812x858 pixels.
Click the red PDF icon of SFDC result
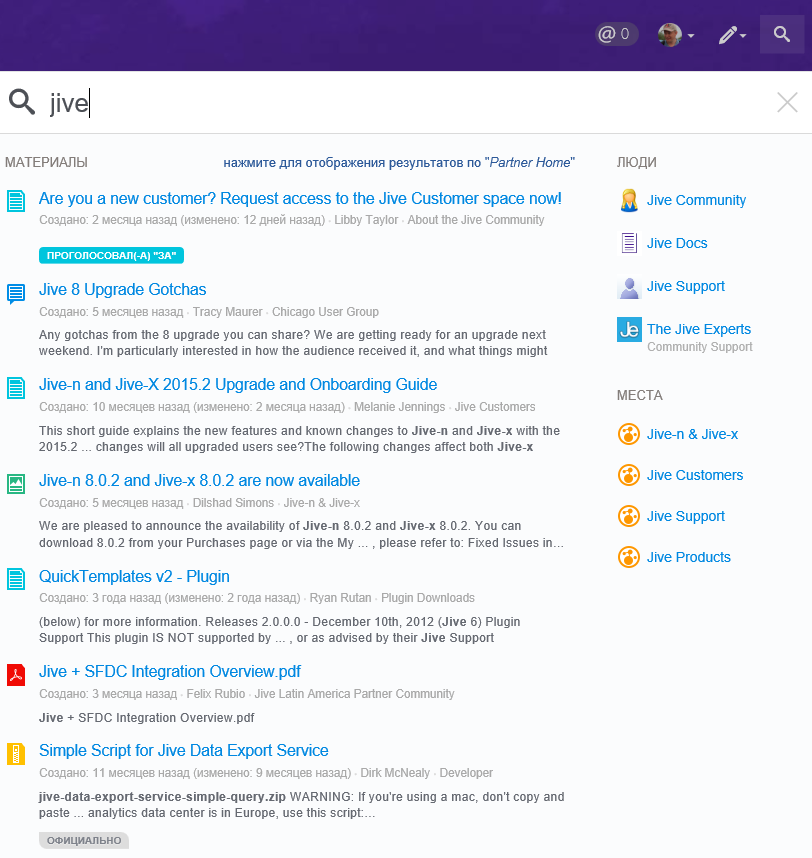point(16,675)
